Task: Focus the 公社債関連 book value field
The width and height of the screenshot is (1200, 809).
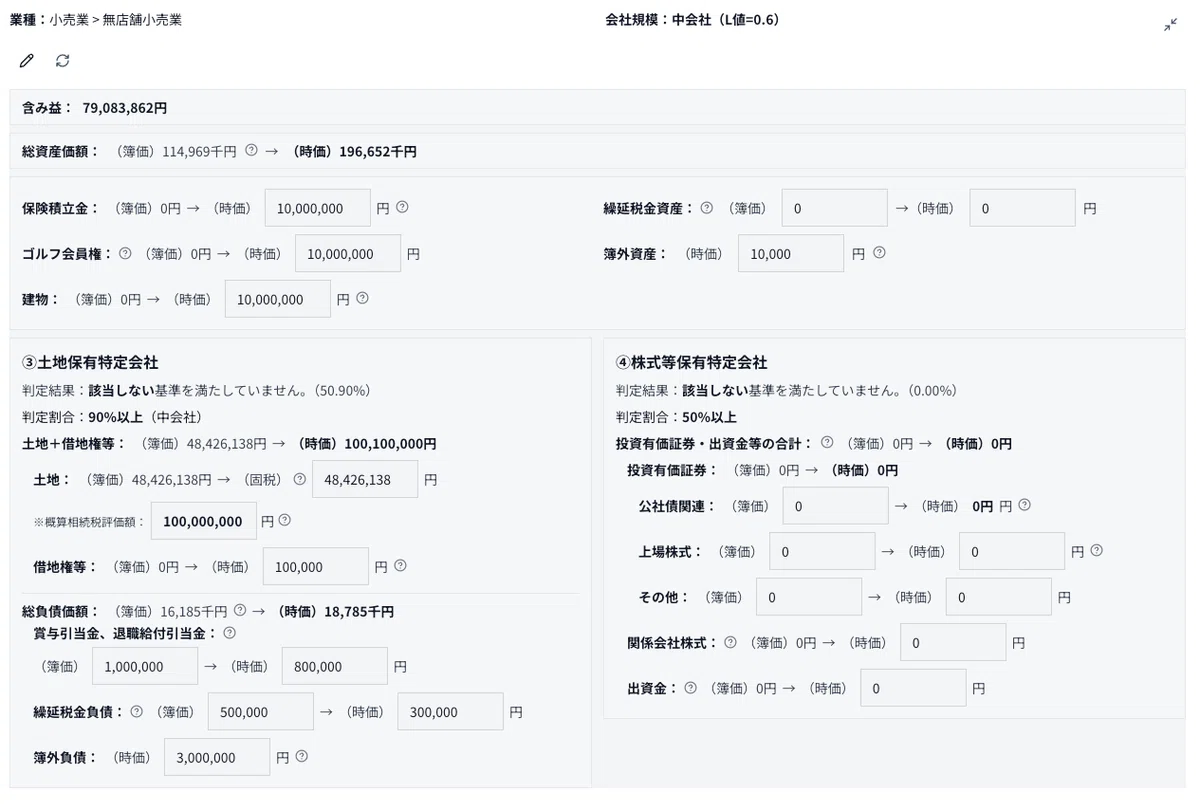Action: [x=836, y=506]
